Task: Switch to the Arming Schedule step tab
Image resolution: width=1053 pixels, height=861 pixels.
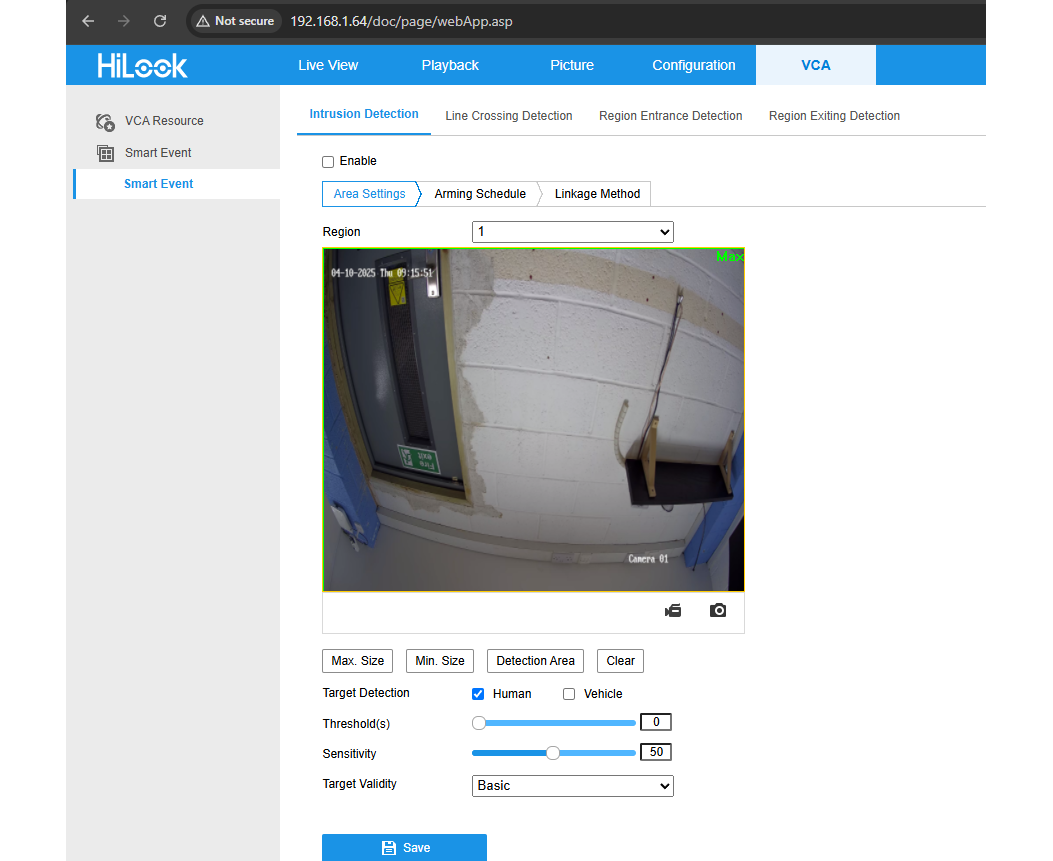Action: pyautogui.click(x=480, y=194)
